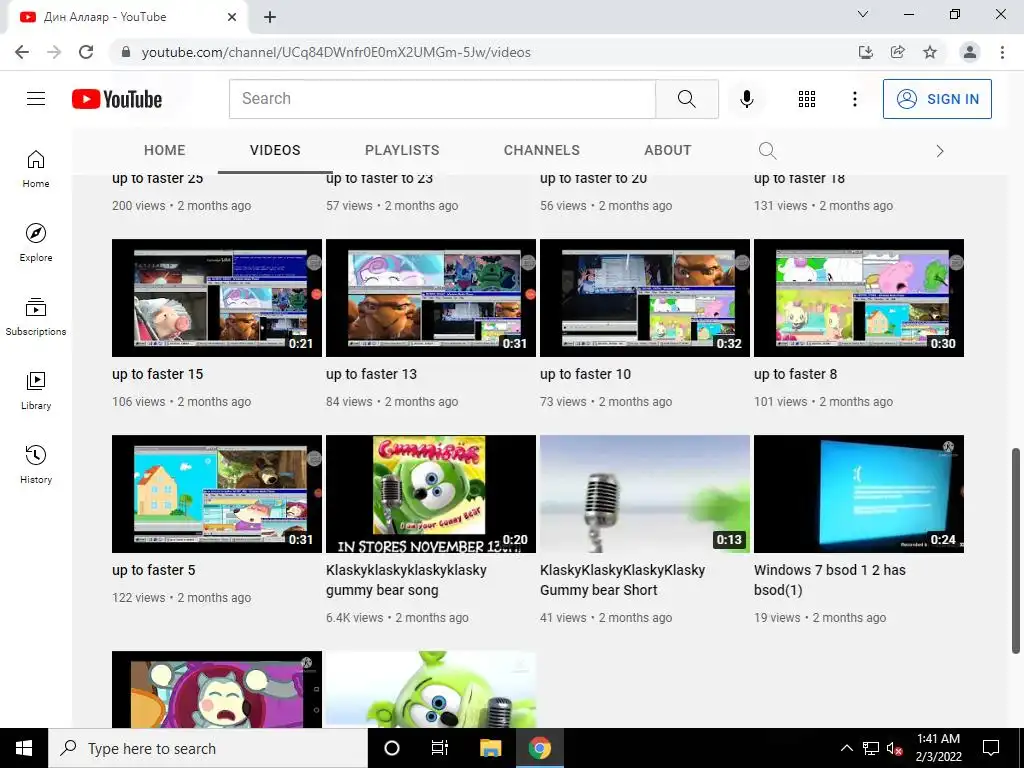The width and height of the screenshot is (1024, 768).
Task: Open the silver microphone Gummy bear Short thumbnail
Action: click(x=645, y=494)
